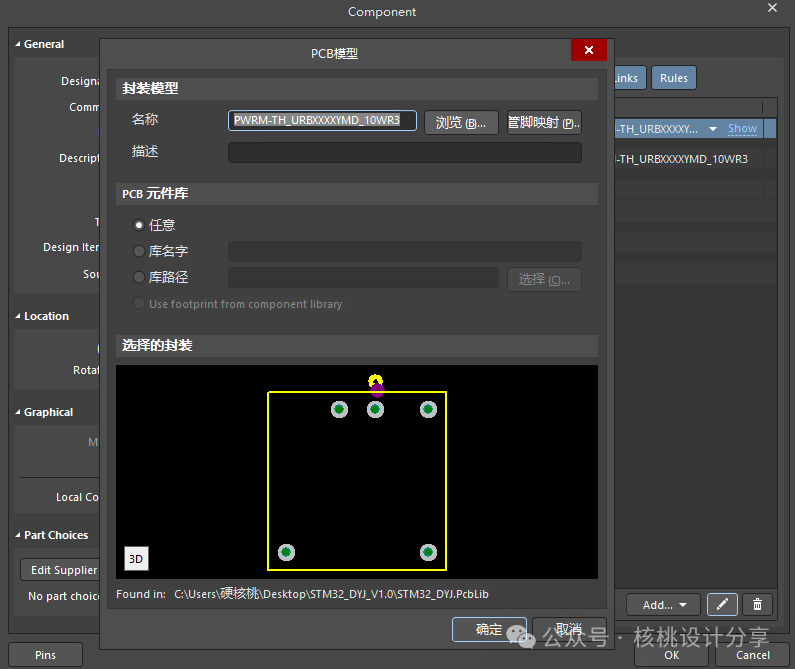
Task: Click the pencil edit icon
Action: (x=722, y=604)
